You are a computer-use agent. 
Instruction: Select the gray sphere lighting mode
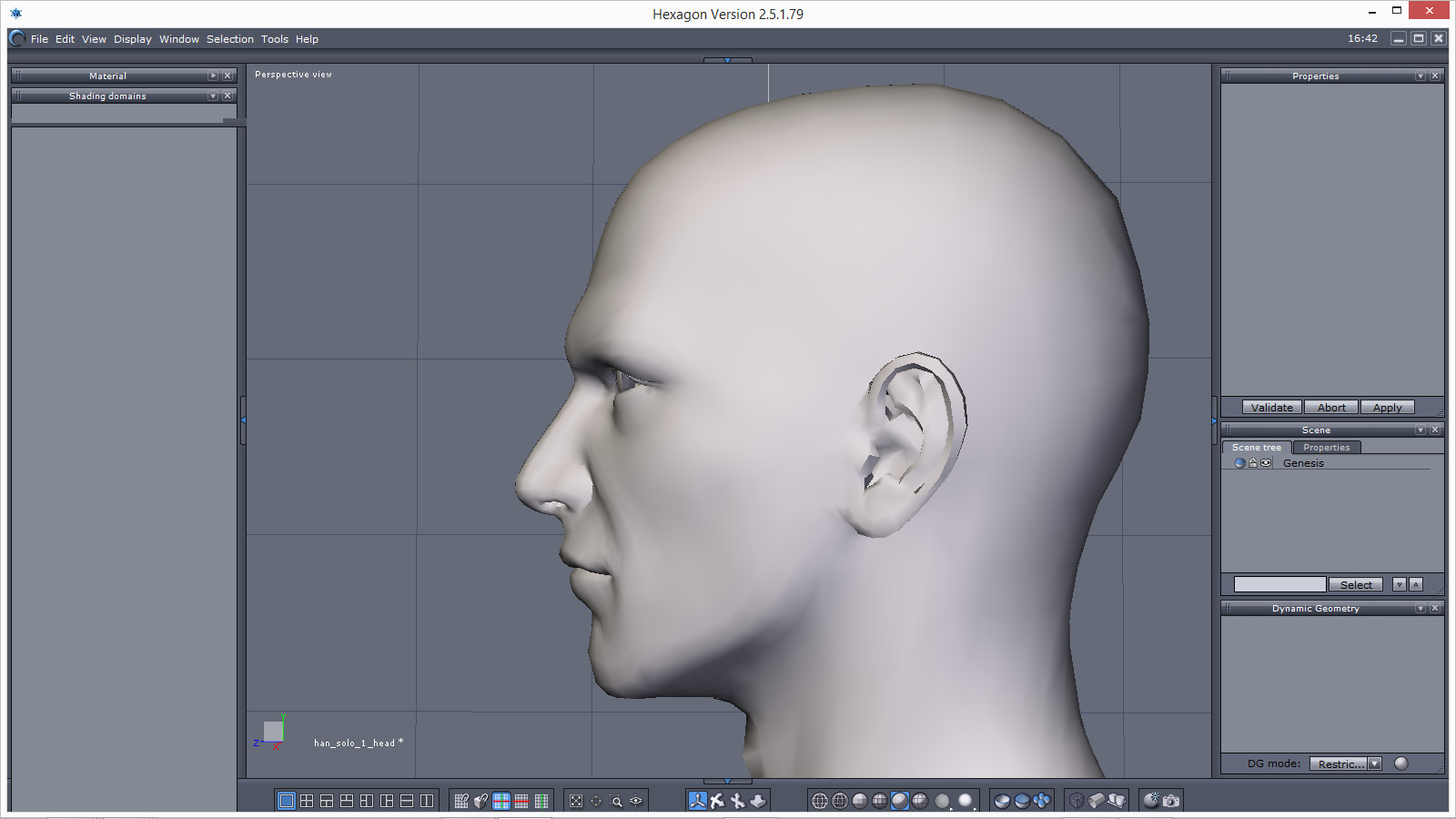[943, 801]
